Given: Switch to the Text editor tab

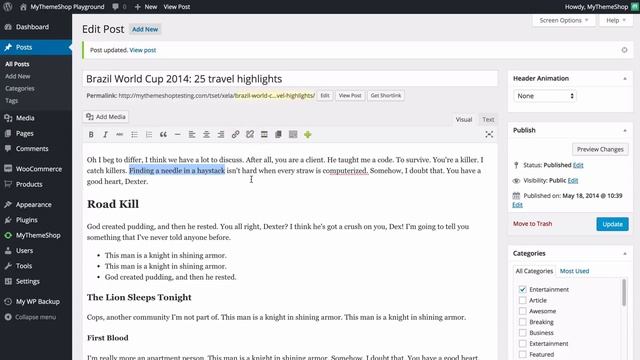Looking at the screenshot, I should tap(488, 119).
